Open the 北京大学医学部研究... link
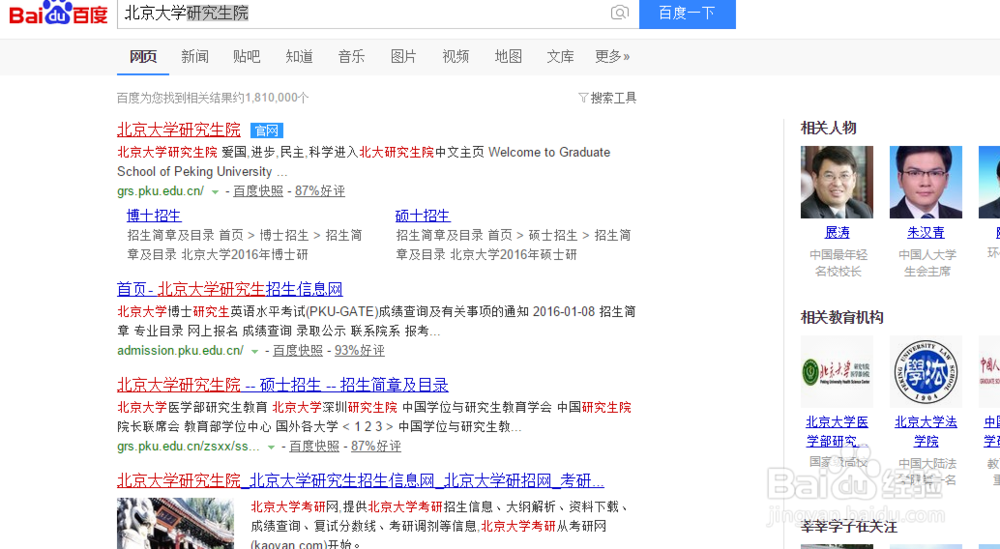Image resolution: width=1000 pixels, height=549 pixels. click(837, 431)
